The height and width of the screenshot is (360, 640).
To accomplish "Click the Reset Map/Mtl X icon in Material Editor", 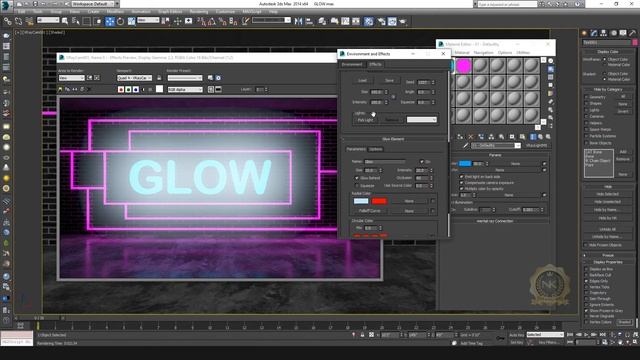I will tap(471, 137).
